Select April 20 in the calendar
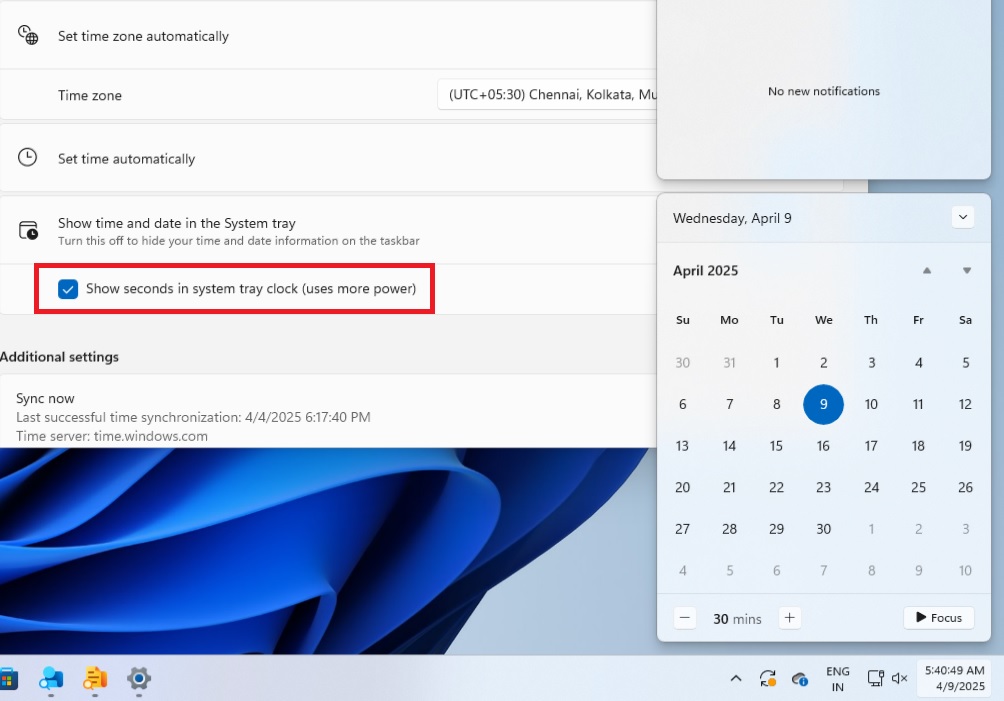The width and height of the screenshot is (1004, 701). tap(683, 488)
